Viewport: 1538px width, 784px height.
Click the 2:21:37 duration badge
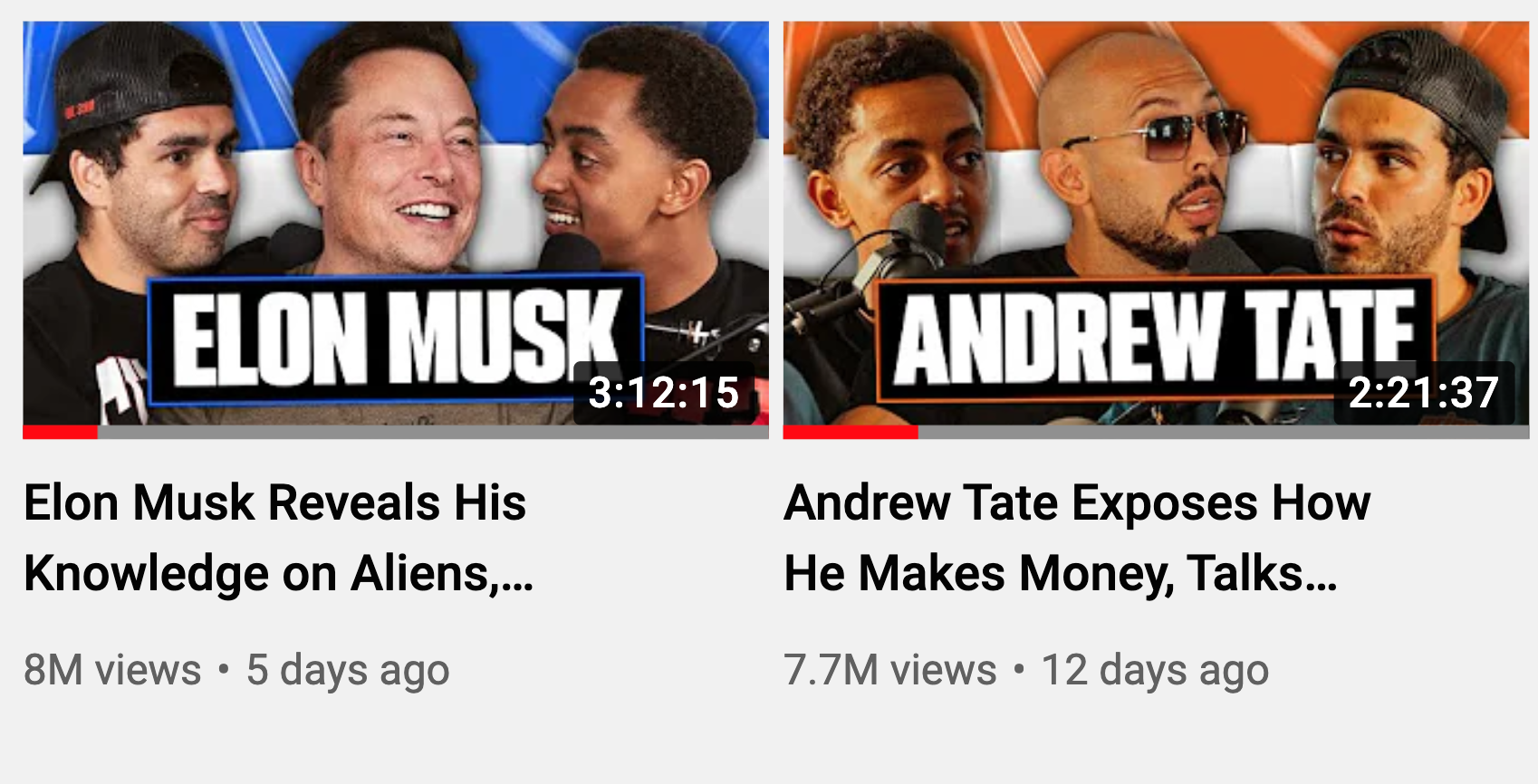coord(1424,392)
